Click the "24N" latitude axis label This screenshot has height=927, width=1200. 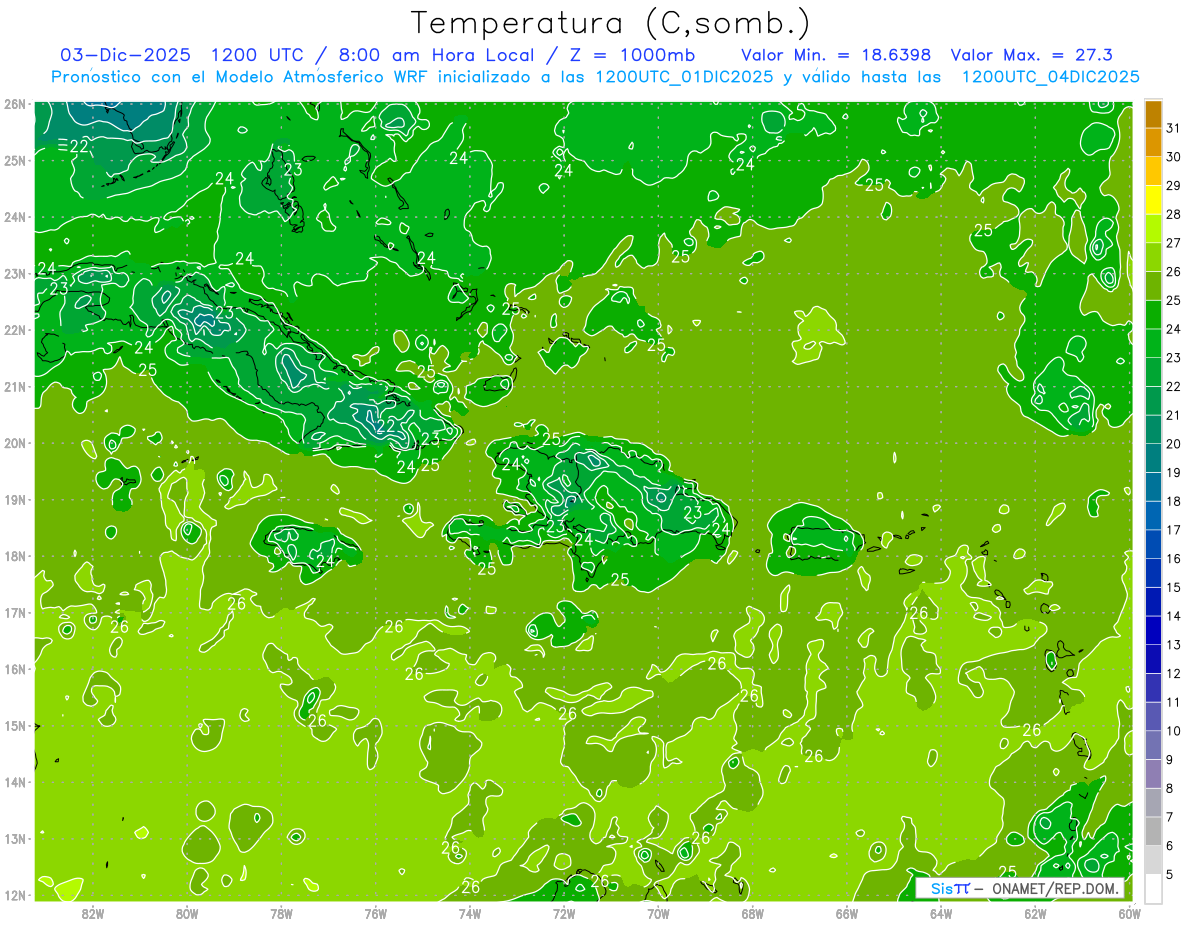[x=15, y=217]
